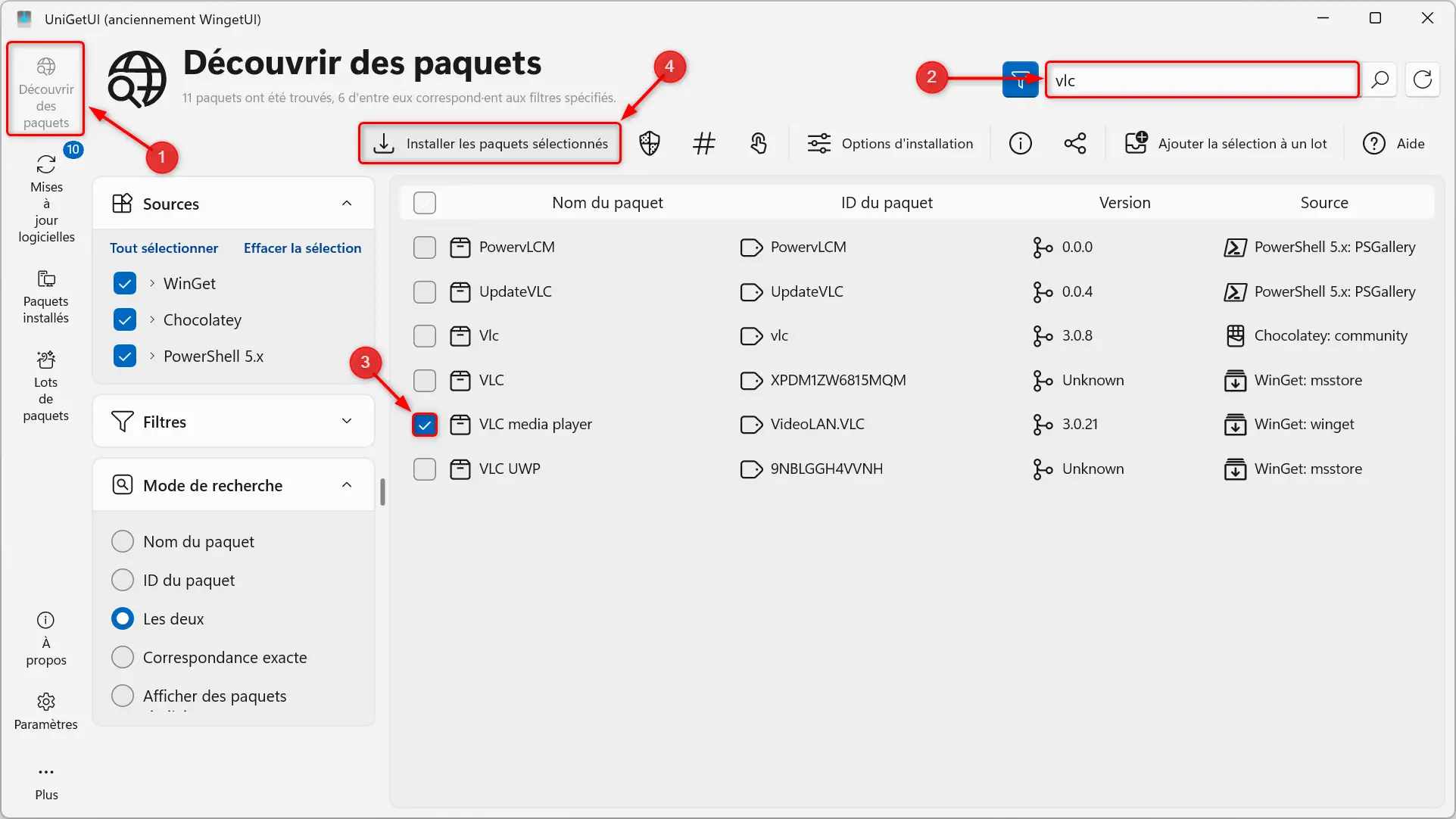Click the magnifier search button
Viewport: 1456px width, 819px height.
1380,79
